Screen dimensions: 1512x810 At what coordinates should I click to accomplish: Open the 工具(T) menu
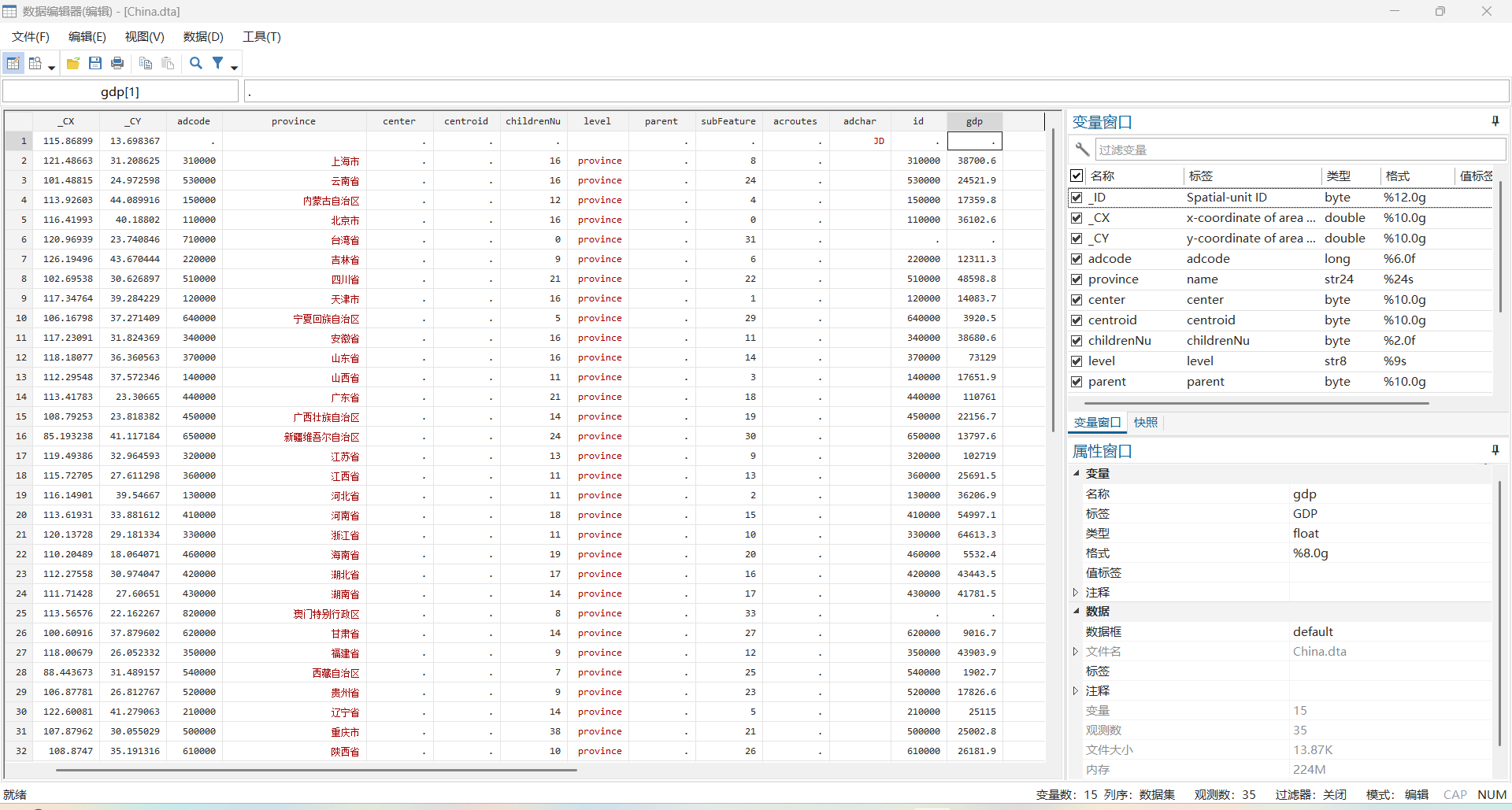click(x=261, y=37)
